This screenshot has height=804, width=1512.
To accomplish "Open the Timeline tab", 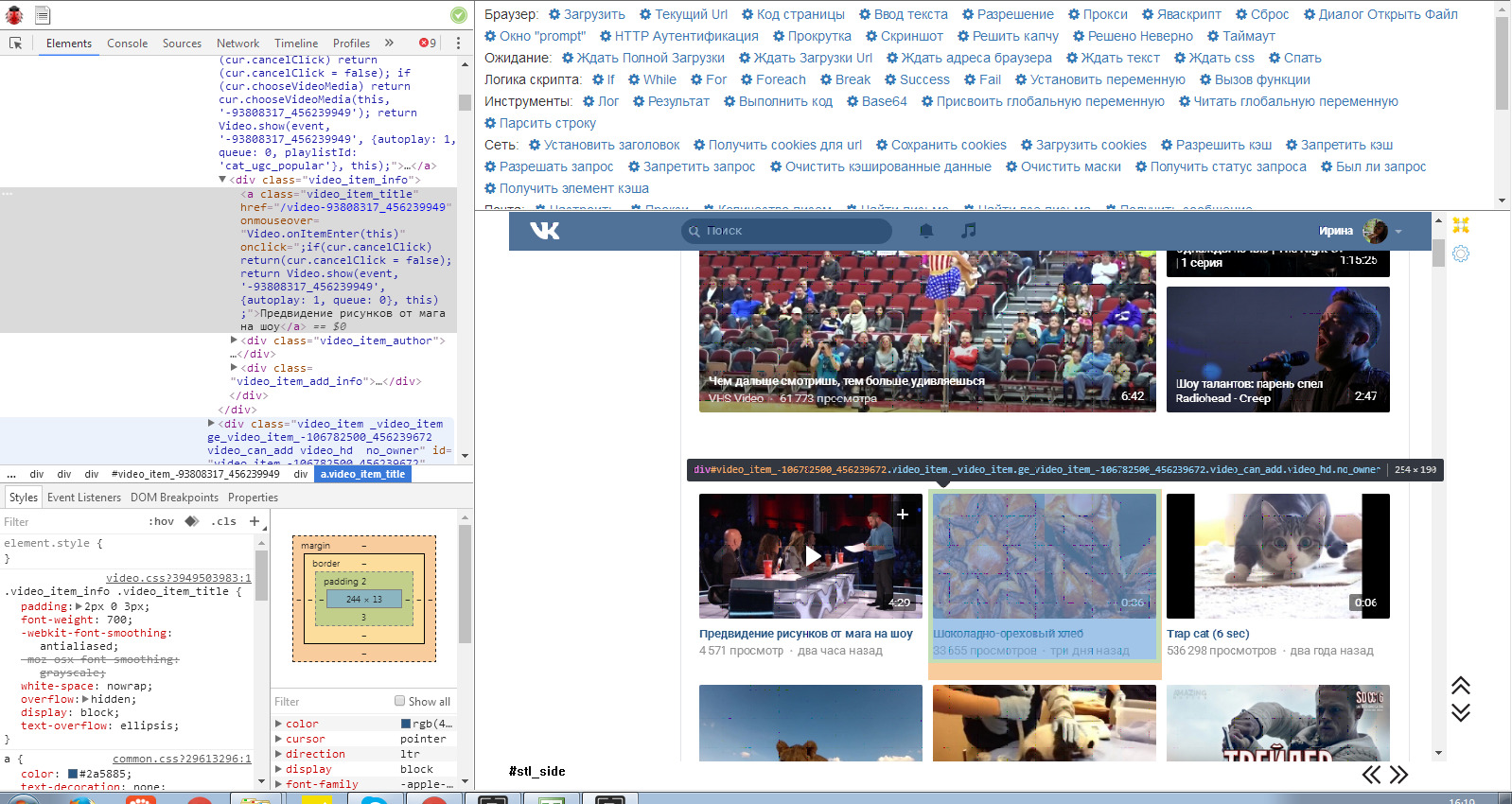I will click(296, 44).
